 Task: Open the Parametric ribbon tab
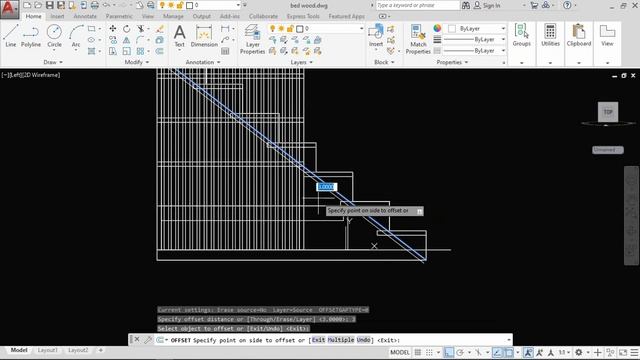[119, 16]
